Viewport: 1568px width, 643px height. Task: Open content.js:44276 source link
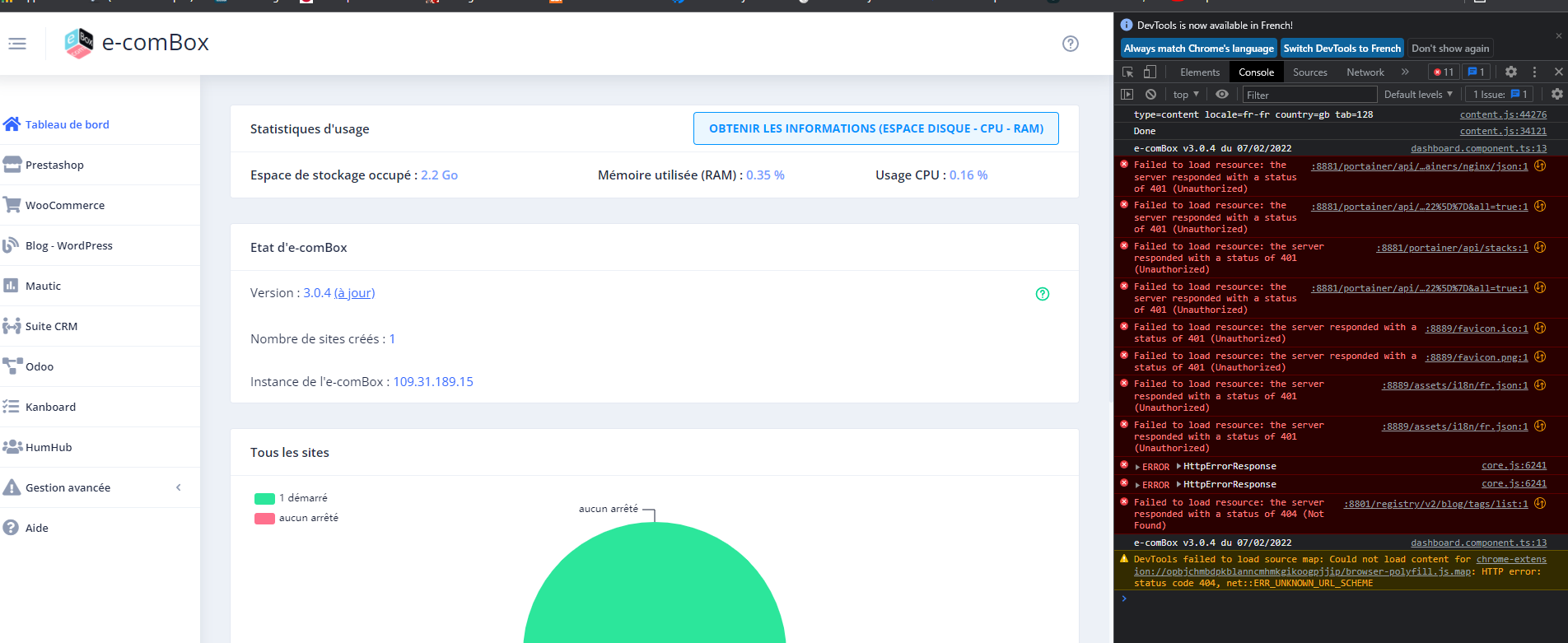(1503, 114)
